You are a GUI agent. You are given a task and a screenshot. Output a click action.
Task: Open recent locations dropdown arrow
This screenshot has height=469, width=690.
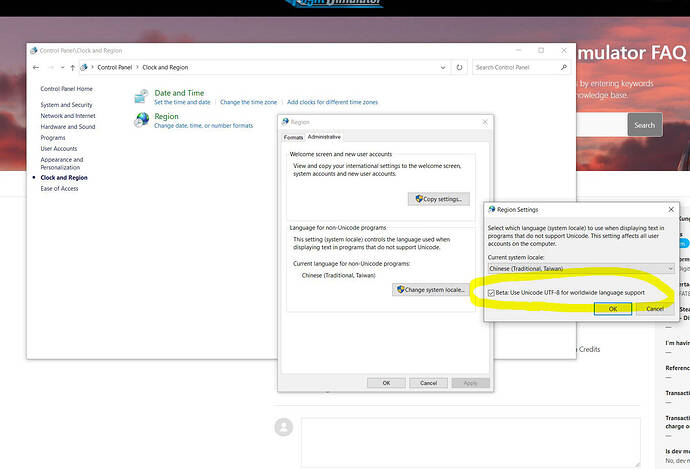coord(62,67)
